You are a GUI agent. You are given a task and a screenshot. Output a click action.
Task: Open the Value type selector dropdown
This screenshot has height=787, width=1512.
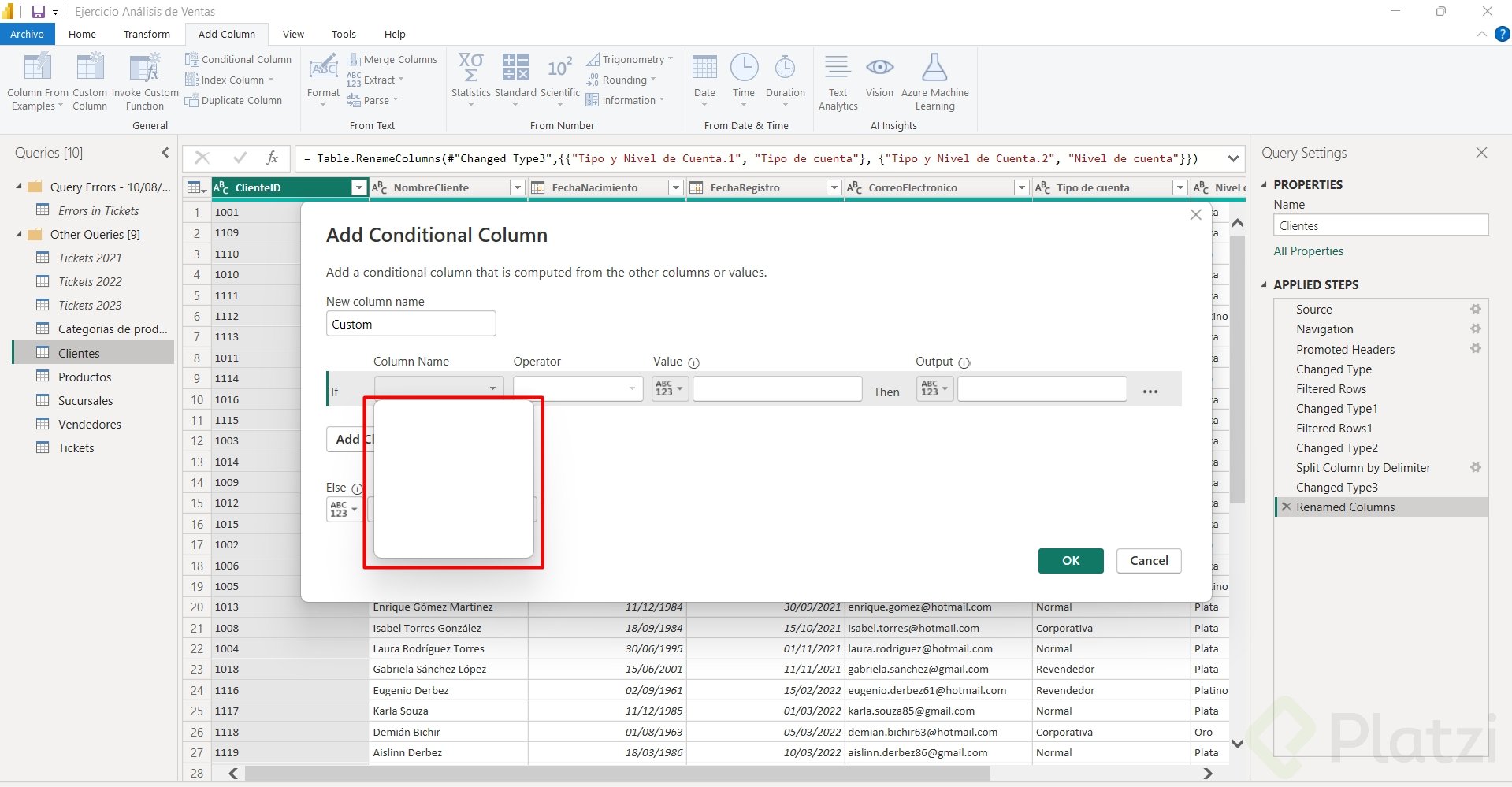670,388
